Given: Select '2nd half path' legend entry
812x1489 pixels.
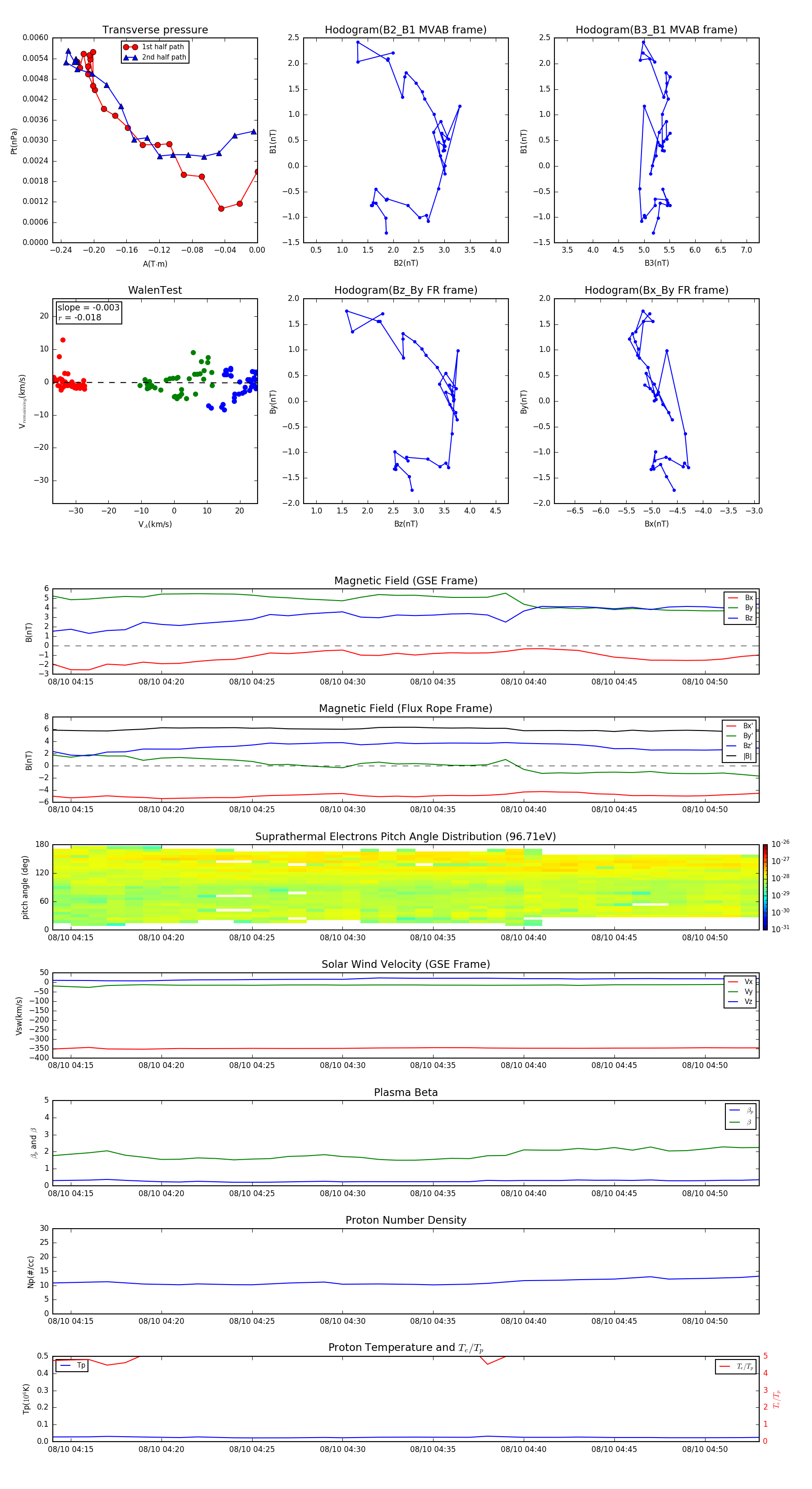Looking at the screenshot, I should coord(154,57).
